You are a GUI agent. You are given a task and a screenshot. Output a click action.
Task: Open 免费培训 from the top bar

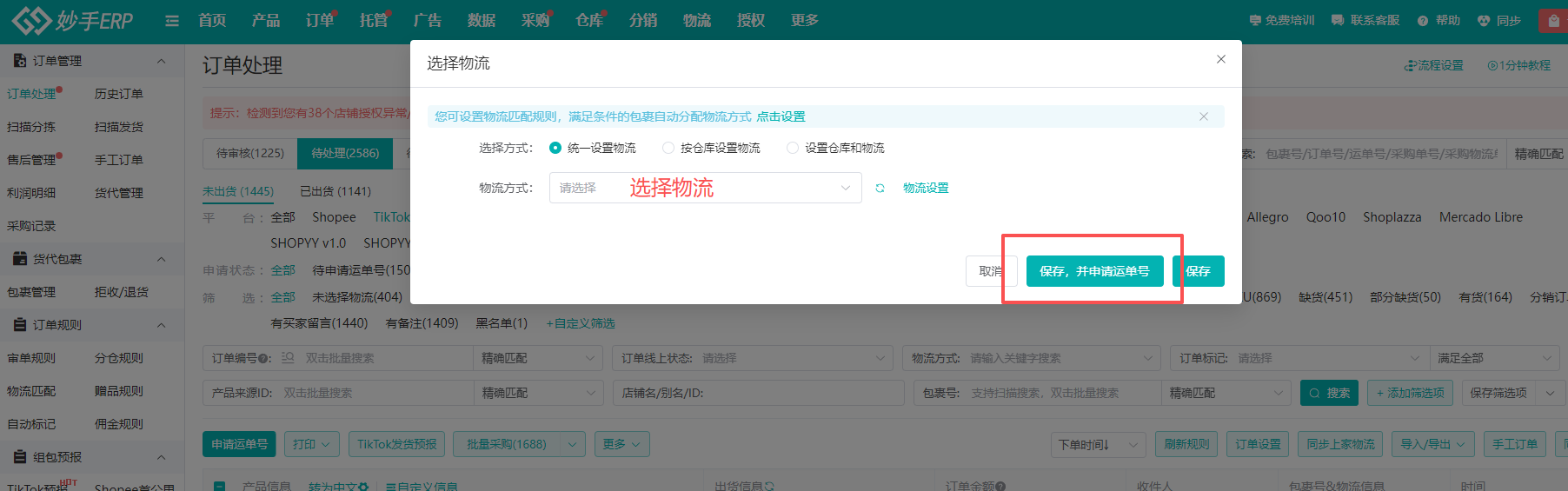(1281, 21)
